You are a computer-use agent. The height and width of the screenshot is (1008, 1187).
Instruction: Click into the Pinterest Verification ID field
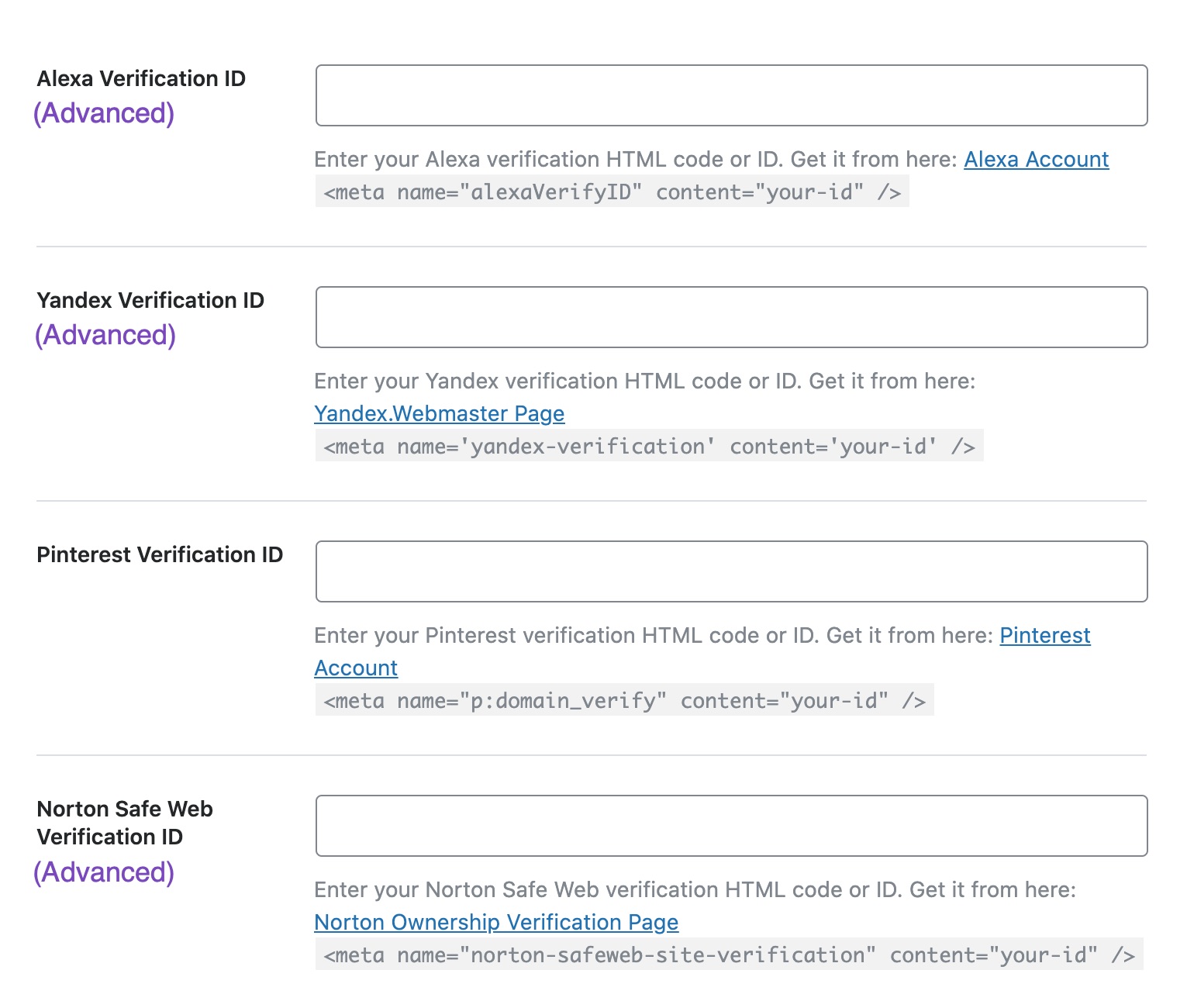[731, 571]
